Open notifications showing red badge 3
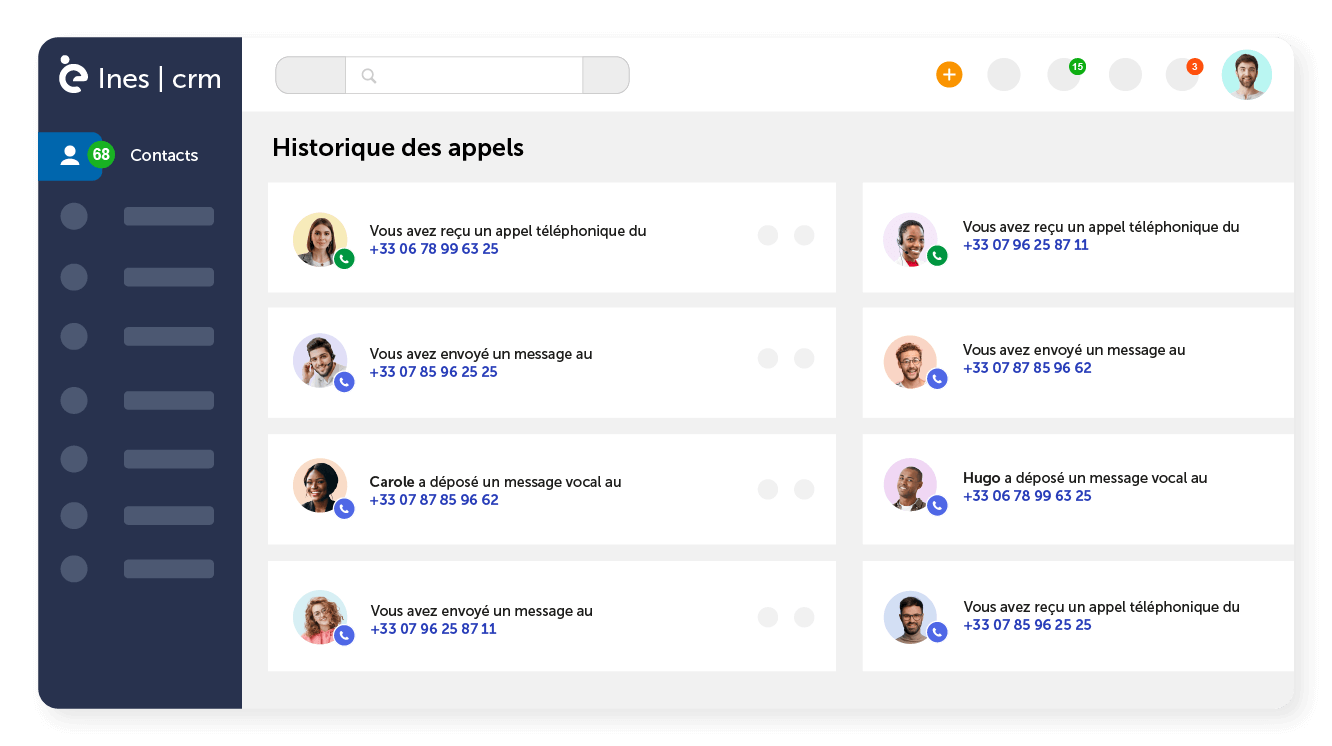 (x=1183, y=74)
